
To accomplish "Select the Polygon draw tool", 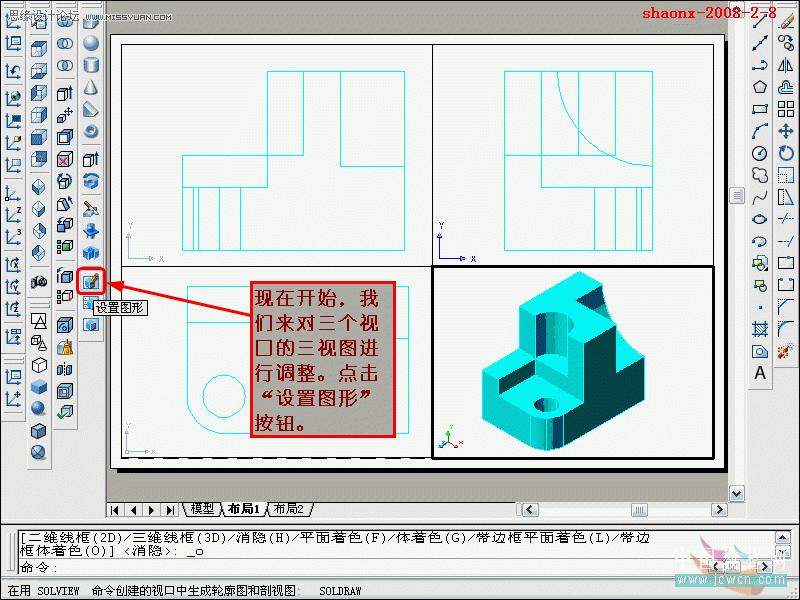I will 760,87.
